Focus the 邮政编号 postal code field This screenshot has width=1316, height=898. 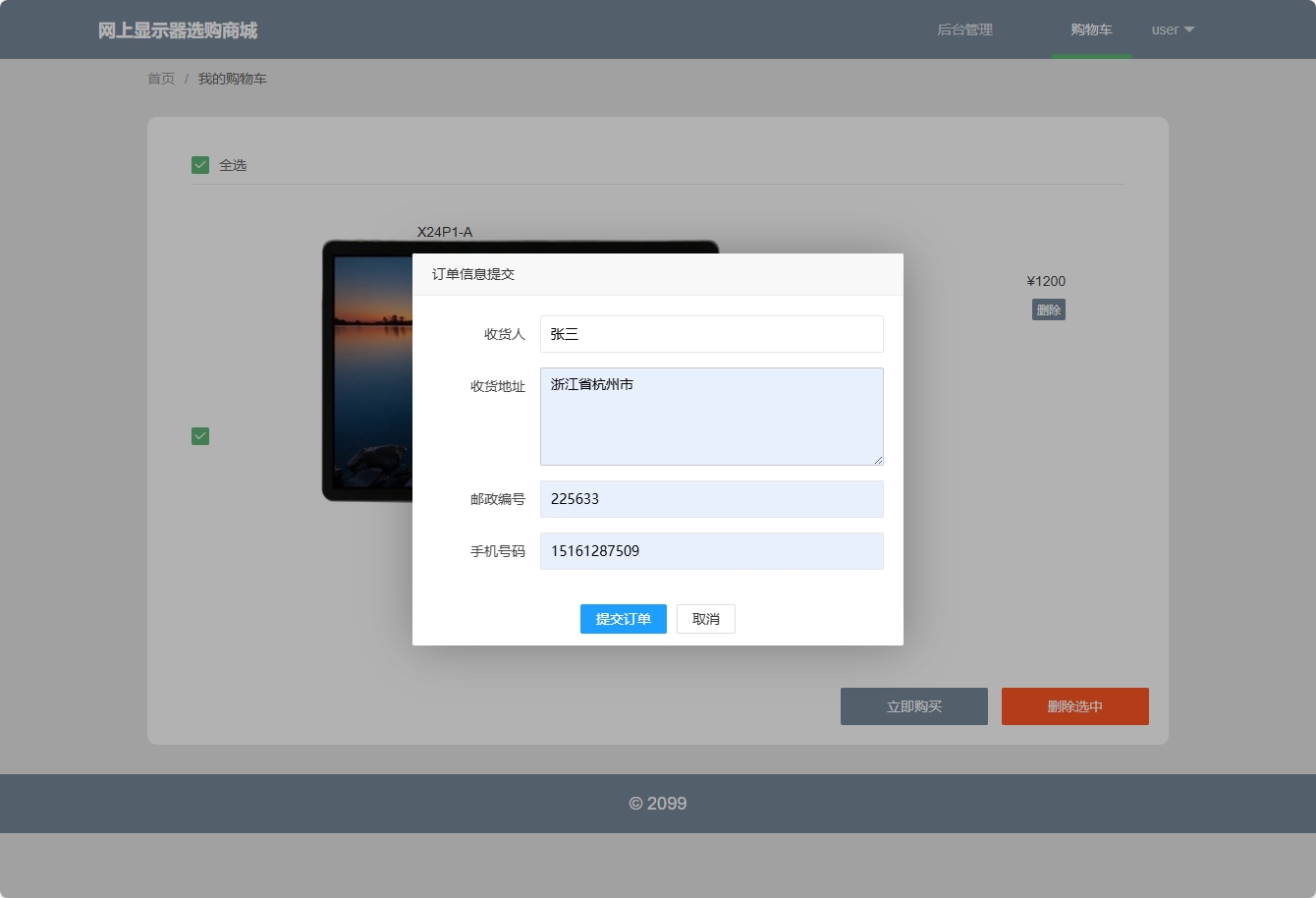(x=711, y=499)
